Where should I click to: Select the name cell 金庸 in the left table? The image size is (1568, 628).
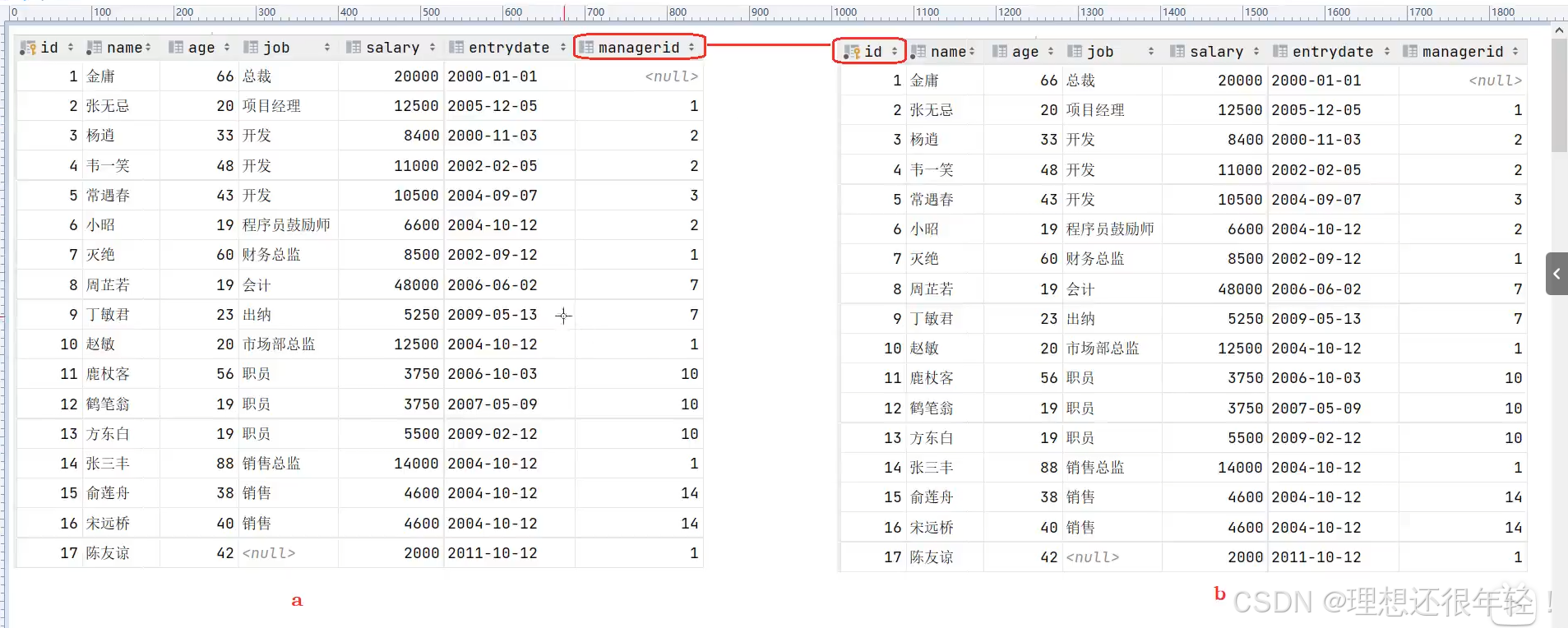101,76
